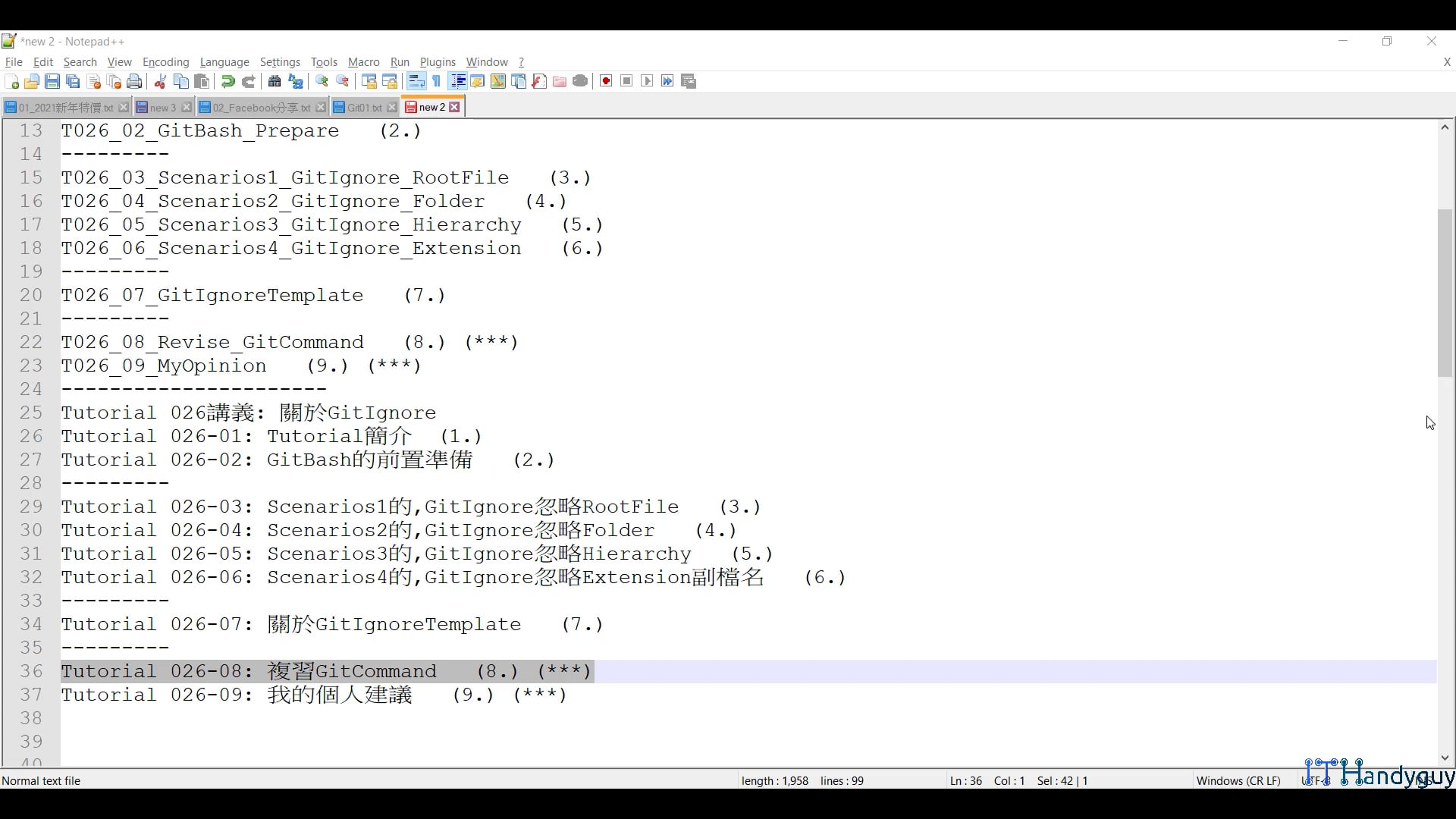Start macro recording with the record icon
Screen dimensions: 1456x819
(x=605, y=81)
